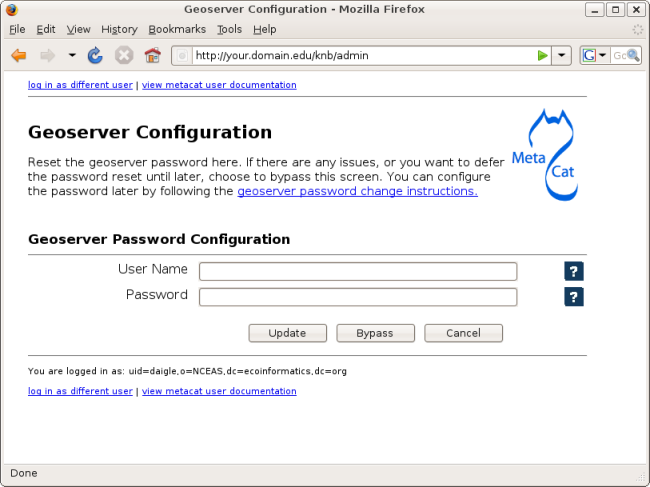
Task: Click the Stop loading icon
Action: pos(124,55)
